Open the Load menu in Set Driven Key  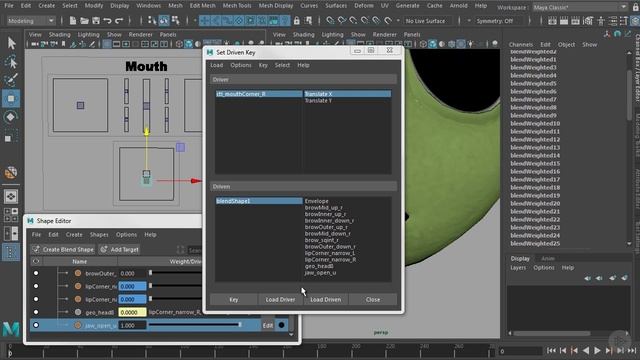click(x=216, y=65)
